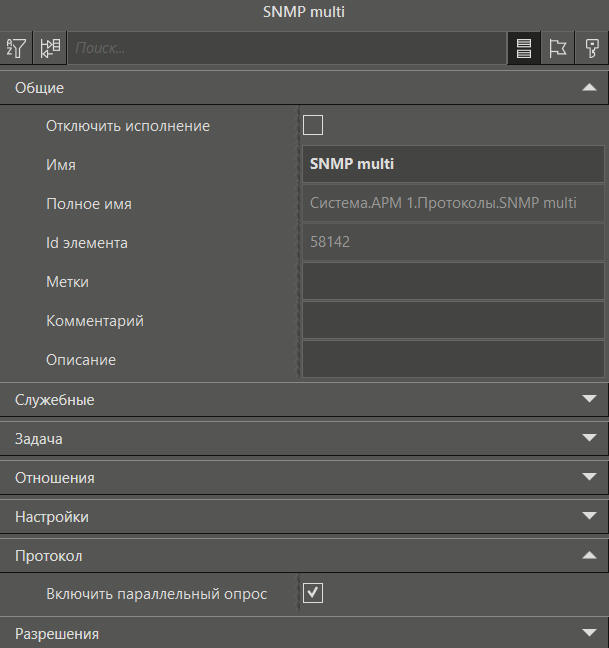Select the Id элемента value 58142
This screenshot has width=609, height=648.
[453, 242]
